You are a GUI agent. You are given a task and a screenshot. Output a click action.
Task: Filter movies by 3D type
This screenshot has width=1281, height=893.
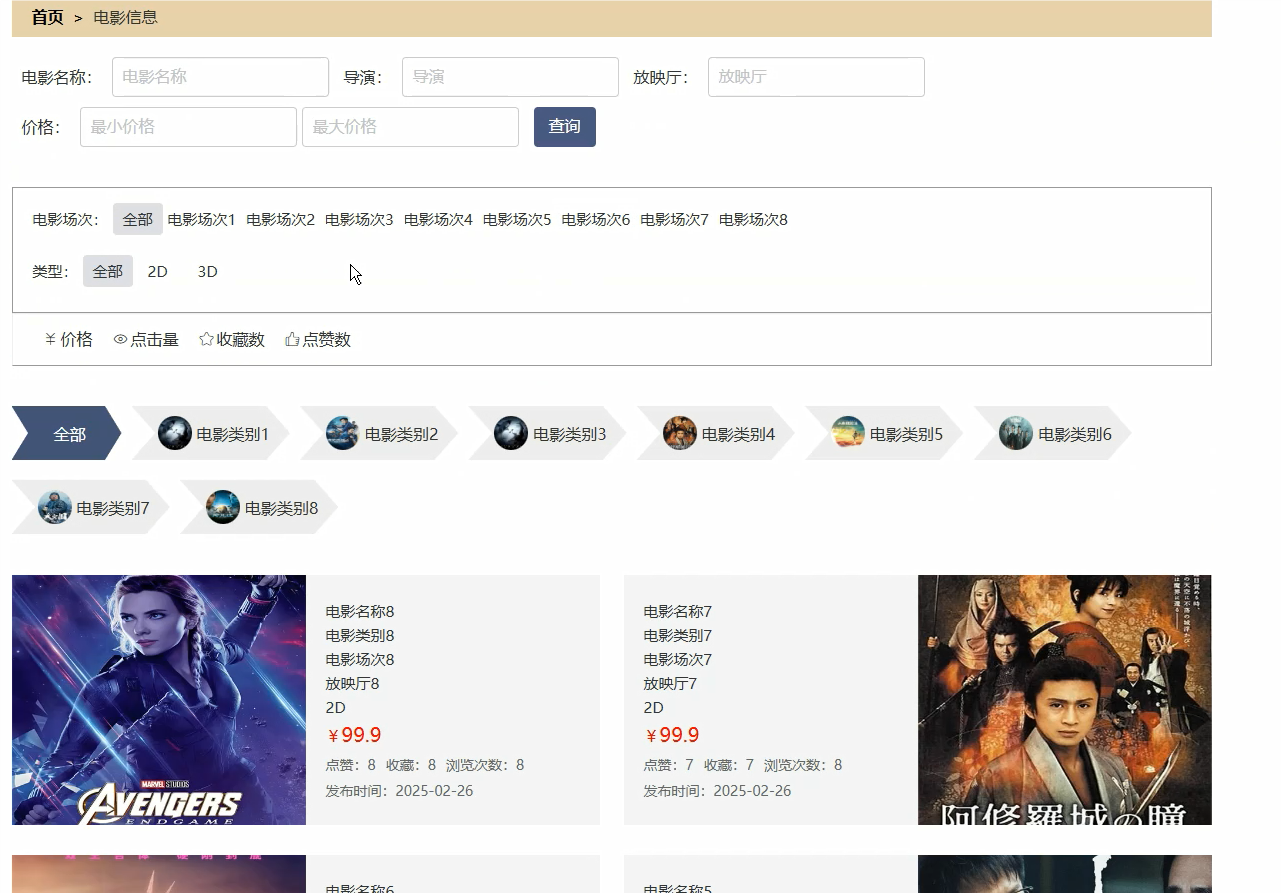pos(207,271)
